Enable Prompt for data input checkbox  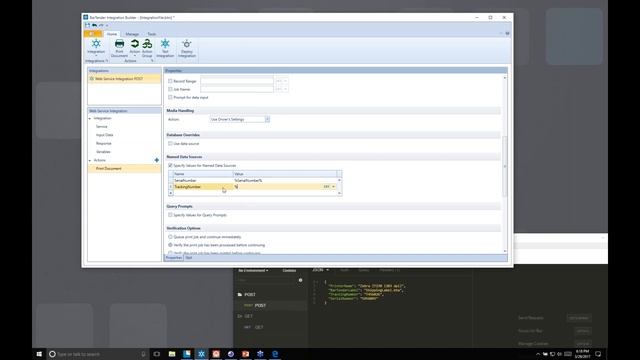coord(170,98)
